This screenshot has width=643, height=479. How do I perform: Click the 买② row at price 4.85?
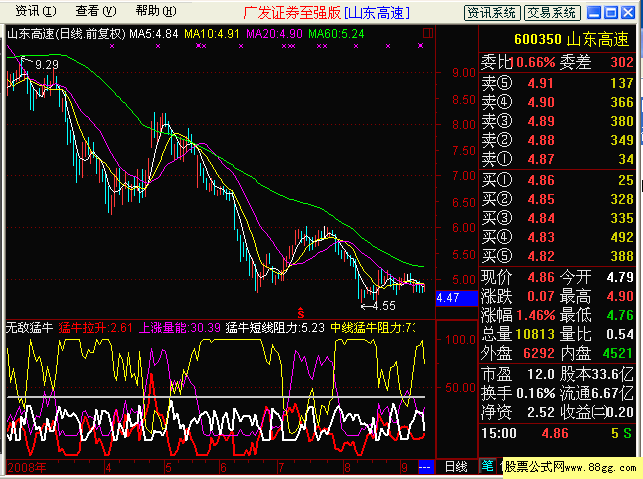coord(557,199)
